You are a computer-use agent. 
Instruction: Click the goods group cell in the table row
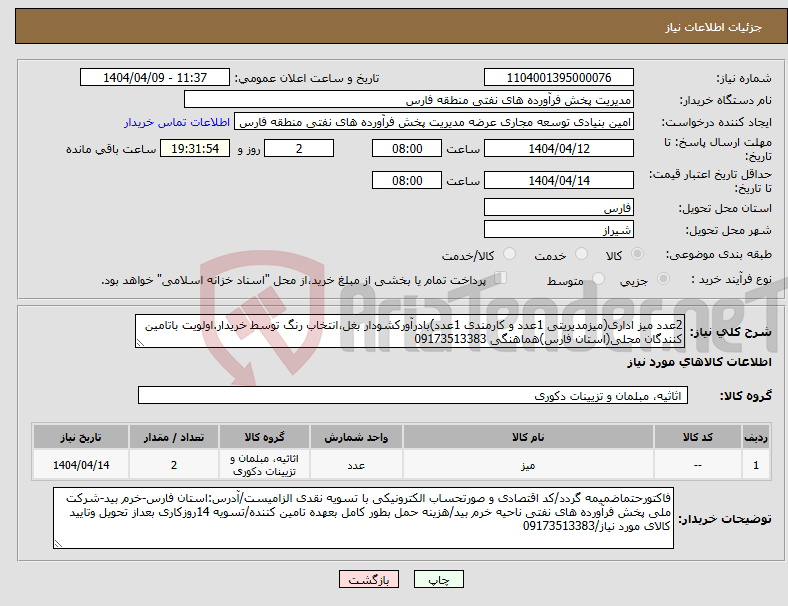pyautogui.click(x=264, y=464)
